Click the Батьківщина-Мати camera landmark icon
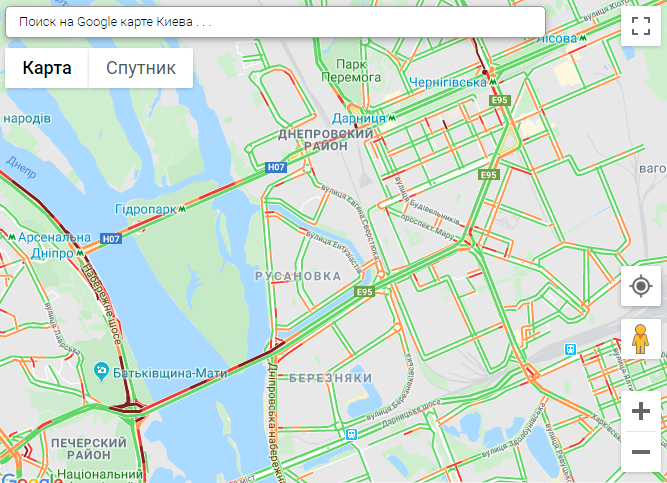 101,372
